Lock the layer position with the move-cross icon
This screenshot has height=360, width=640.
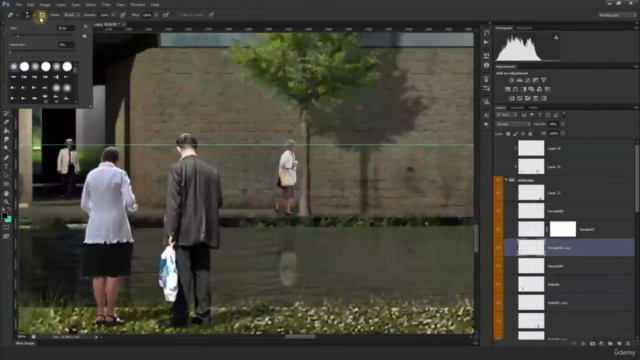pyautogui.click(x=523, y=134)
